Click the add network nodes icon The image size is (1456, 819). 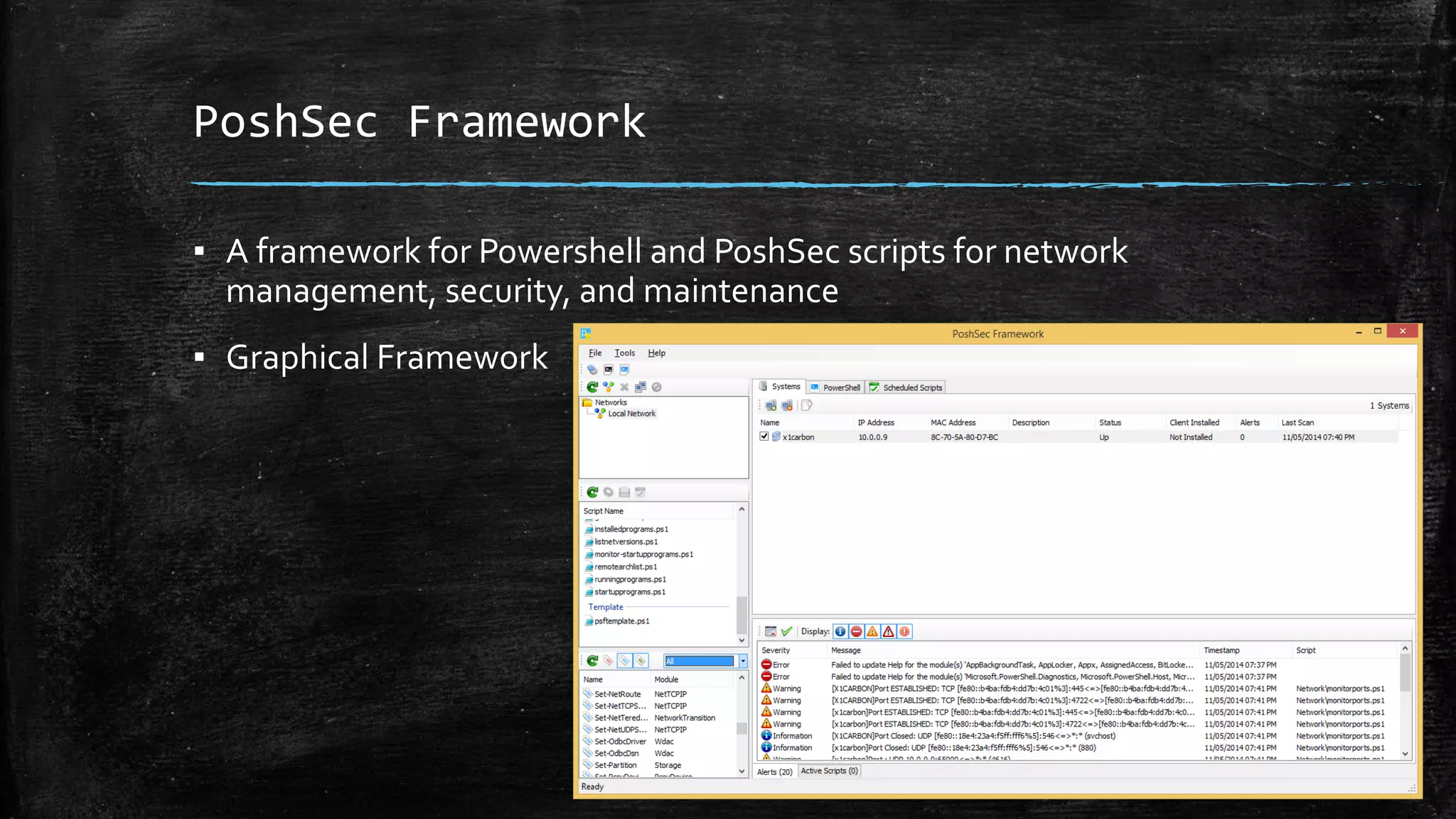[609, 387]
